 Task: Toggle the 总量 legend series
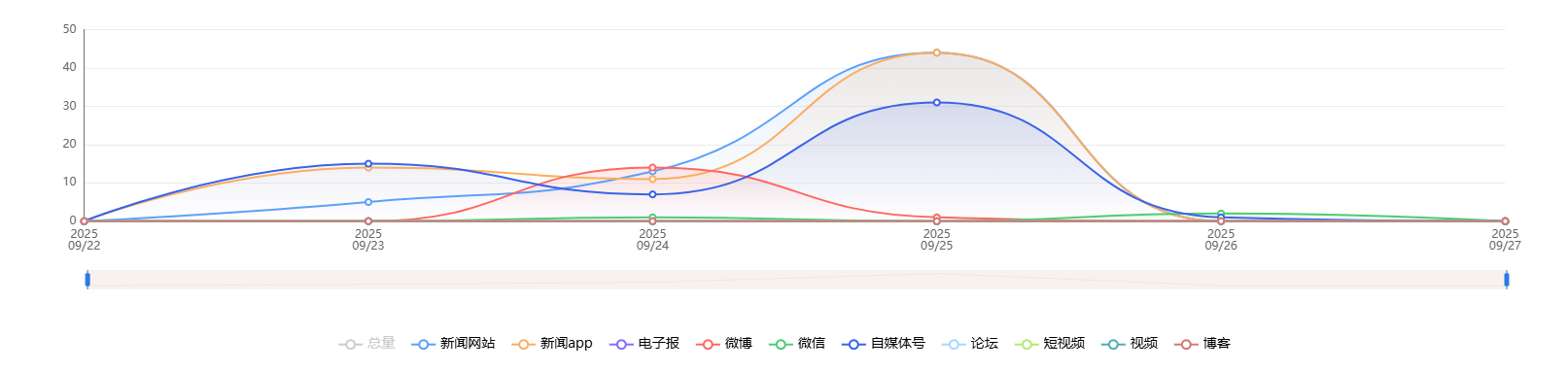[x=366, y=344]
